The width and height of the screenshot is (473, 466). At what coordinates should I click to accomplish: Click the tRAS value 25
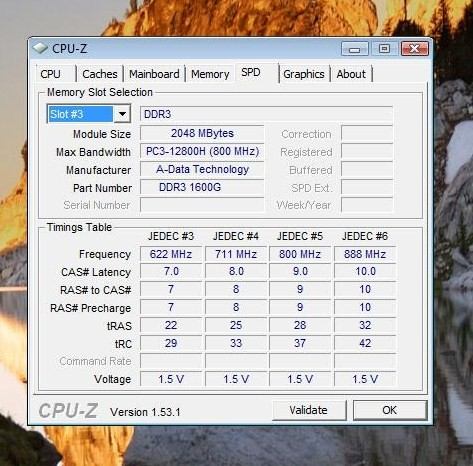click(236, 325)
